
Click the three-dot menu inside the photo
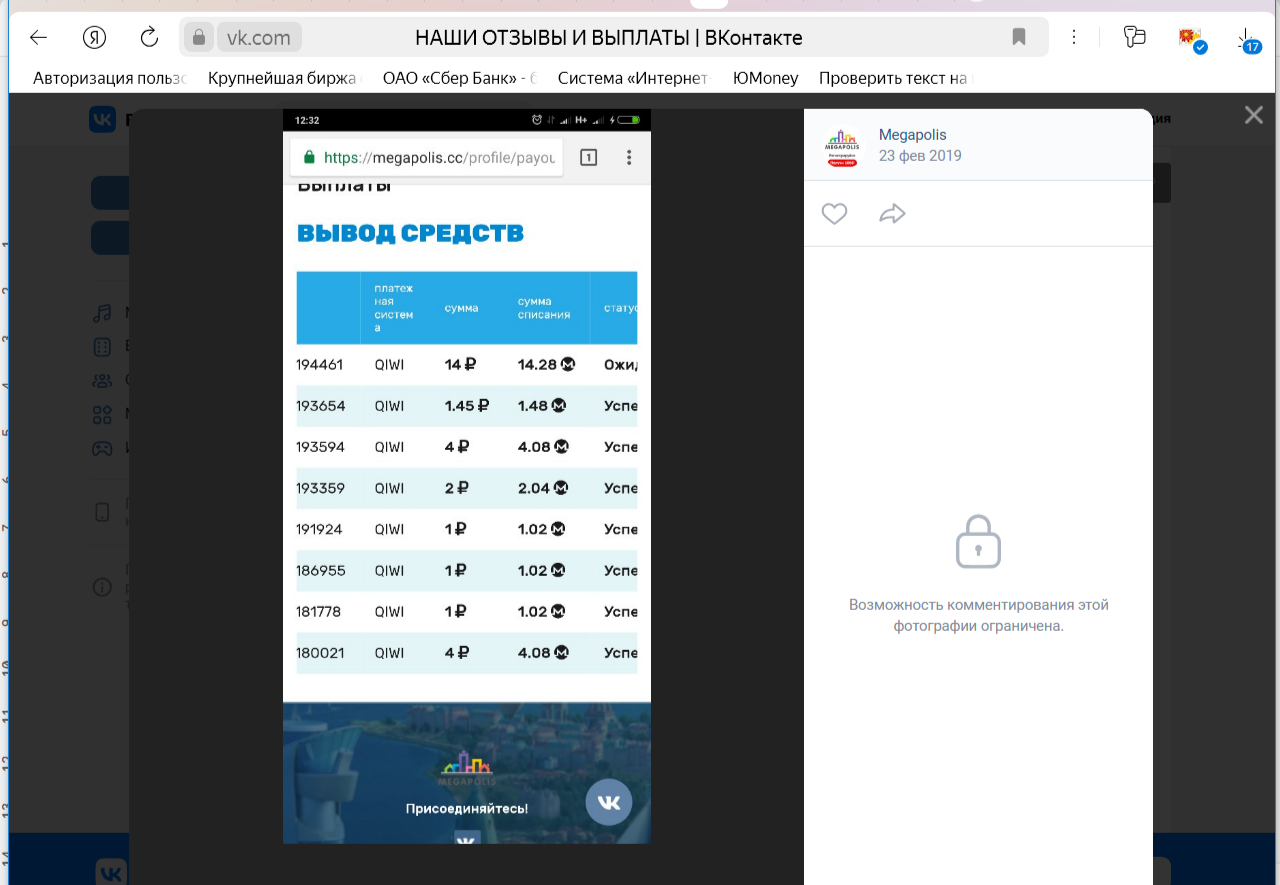pyautogui.click(x=629, y=157)
